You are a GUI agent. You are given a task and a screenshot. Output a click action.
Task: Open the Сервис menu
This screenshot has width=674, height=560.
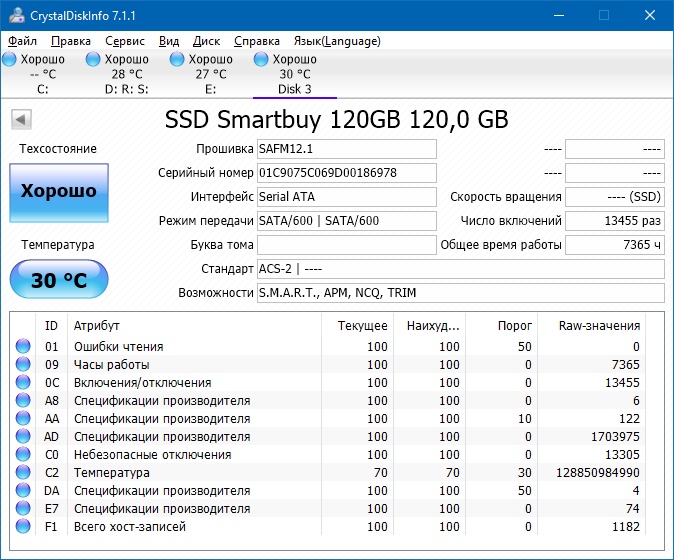125,41
